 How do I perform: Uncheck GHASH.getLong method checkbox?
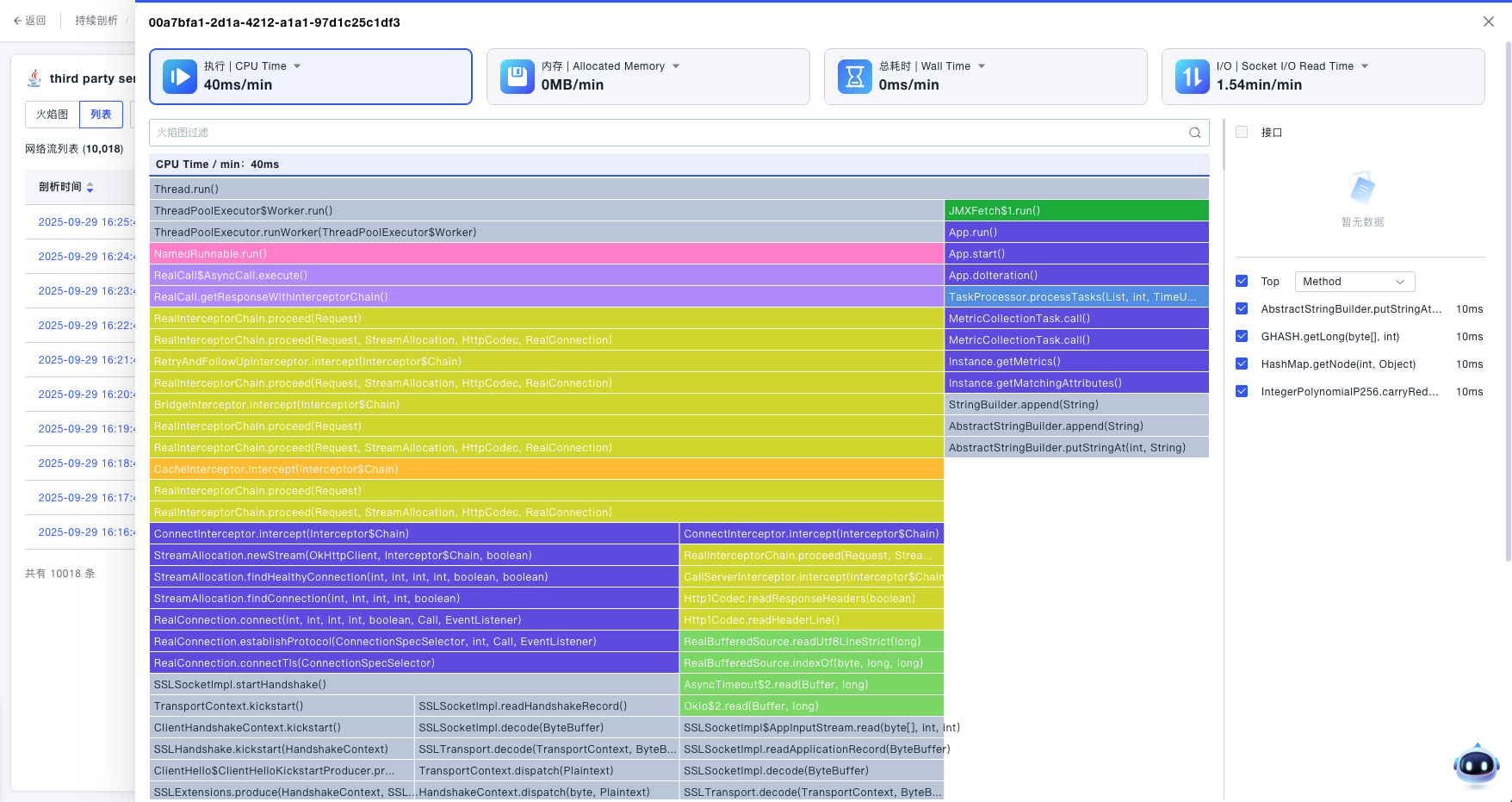click(x=1242, y=336)
